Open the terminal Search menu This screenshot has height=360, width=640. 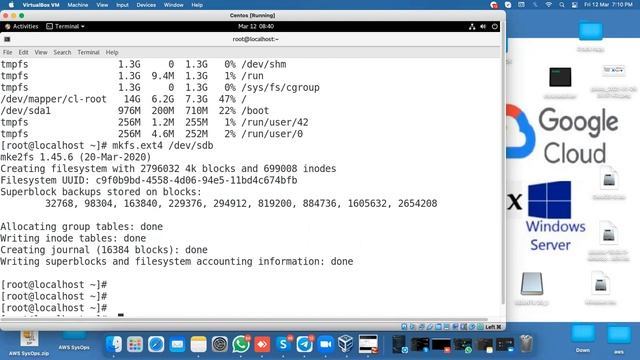click(x=62, y=52)
